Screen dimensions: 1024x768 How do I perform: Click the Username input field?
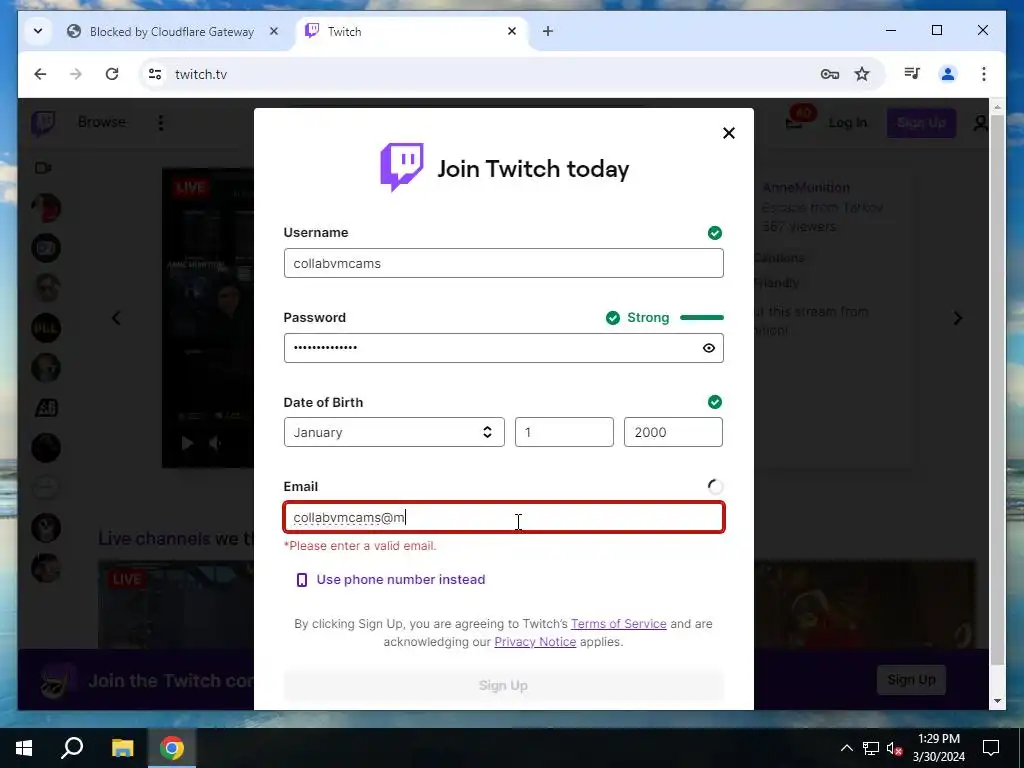pyautogui.click(x=504, y=263)
